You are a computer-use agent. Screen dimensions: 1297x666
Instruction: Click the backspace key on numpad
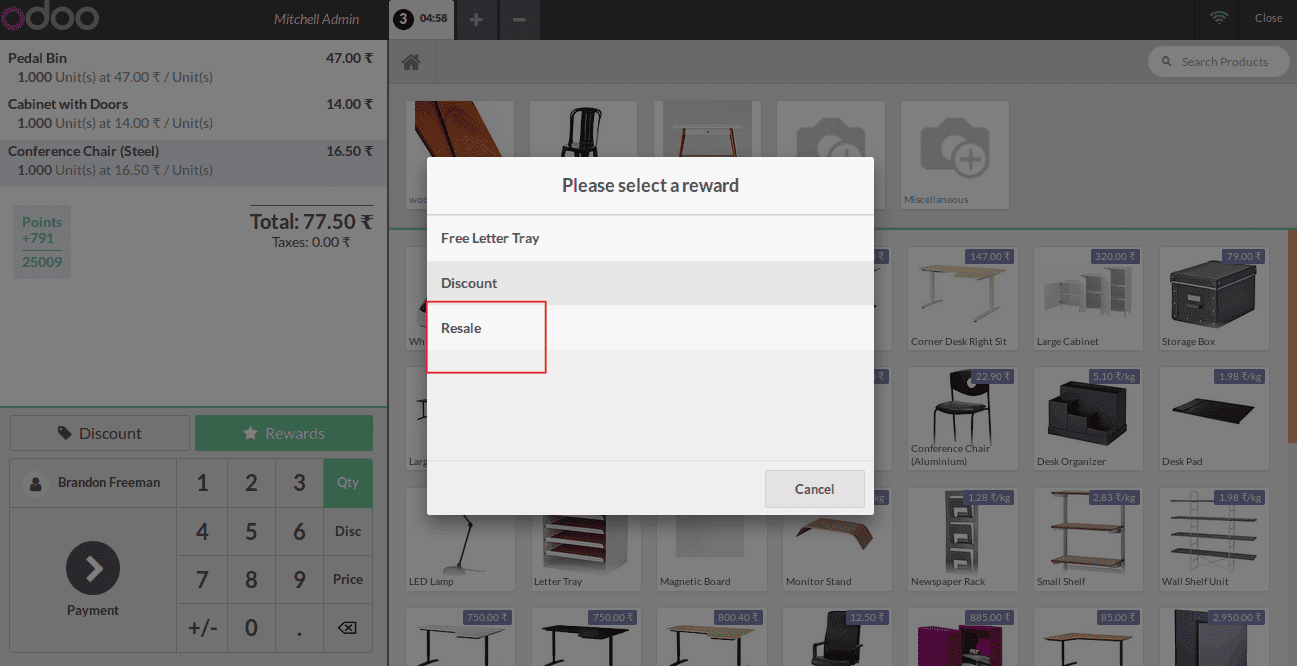pos(347,627)
